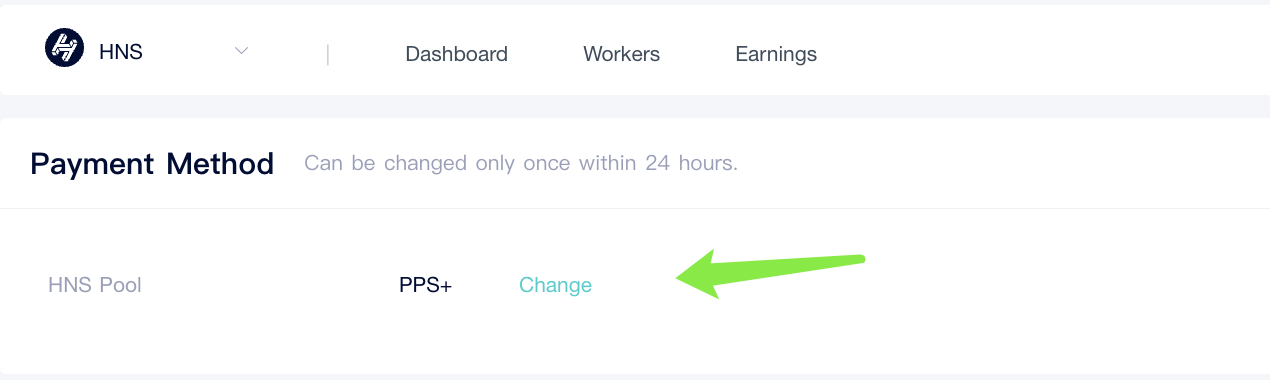The image size is (1270, 380).
Task: Open the coin selector chevron
Action: 241,50
